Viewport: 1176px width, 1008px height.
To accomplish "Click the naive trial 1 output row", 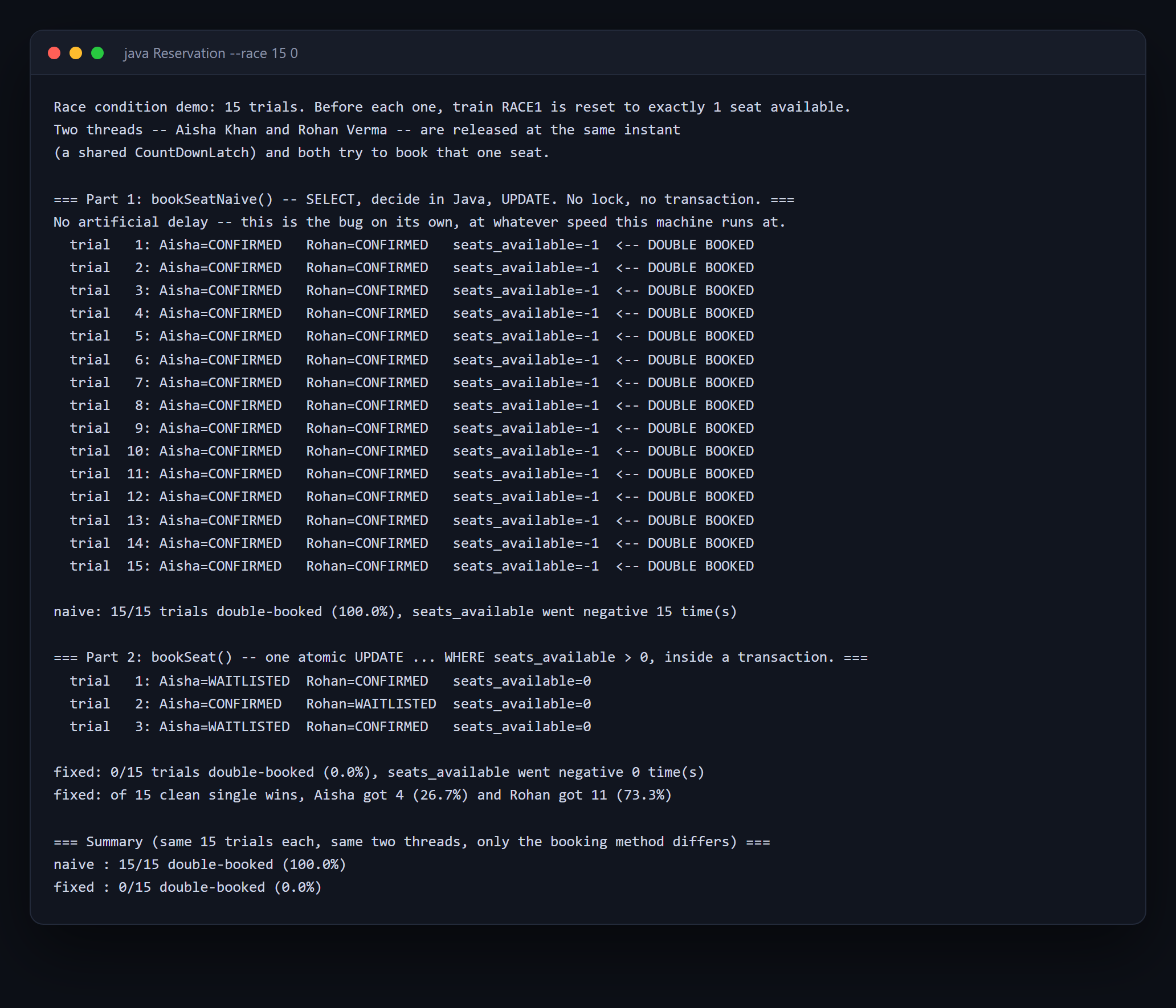I will pos(412,245).
